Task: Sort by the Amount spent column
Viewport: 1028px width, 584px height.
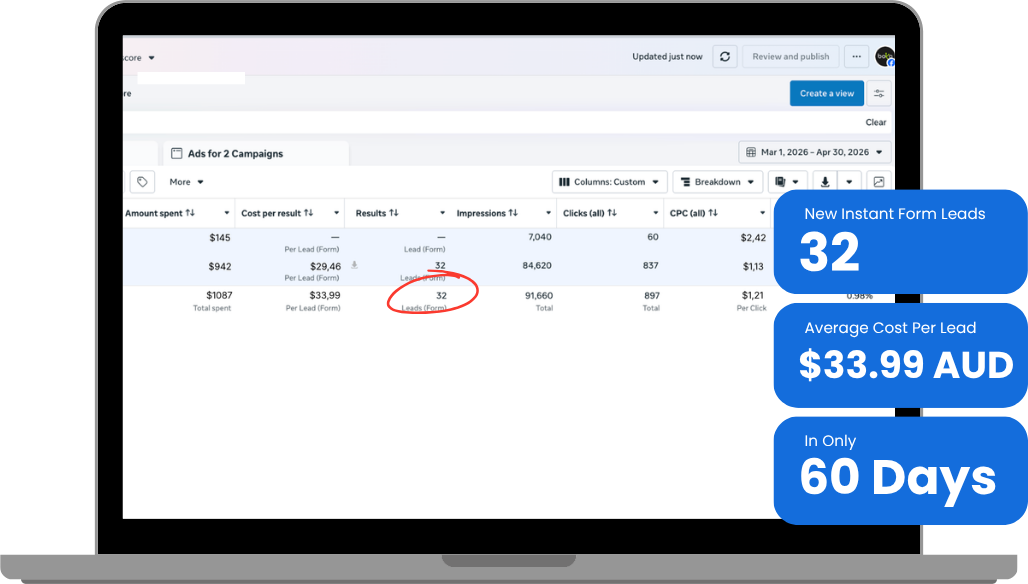Action: [160, 213]
